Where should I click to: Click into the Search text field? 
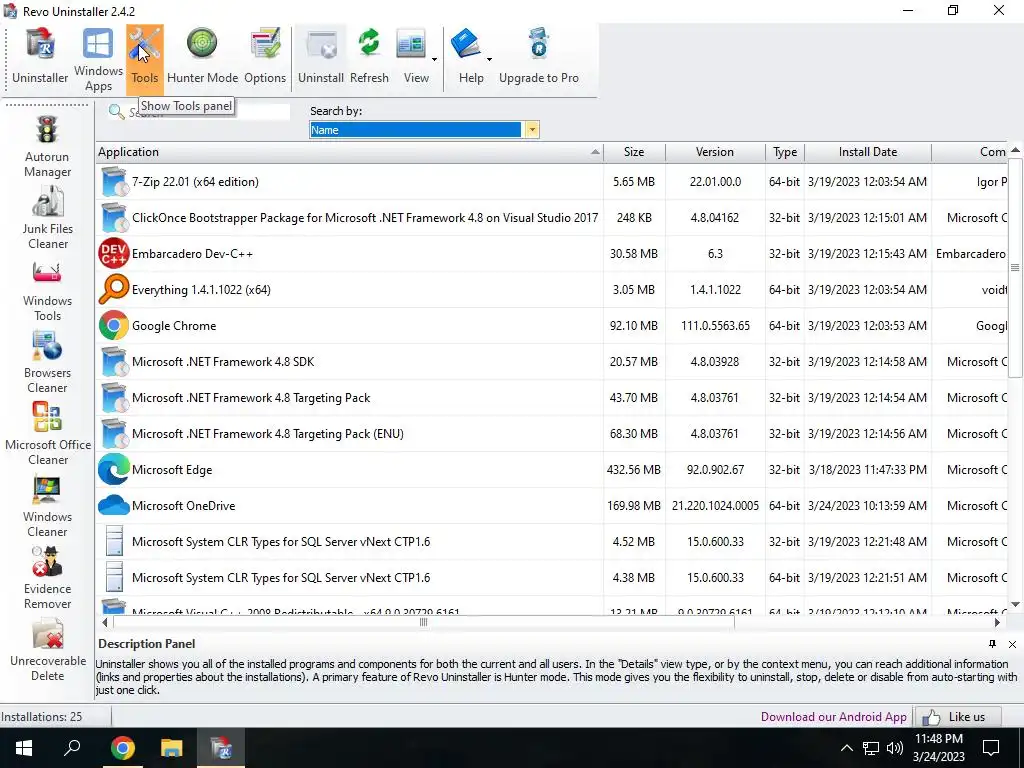(208, 112)
